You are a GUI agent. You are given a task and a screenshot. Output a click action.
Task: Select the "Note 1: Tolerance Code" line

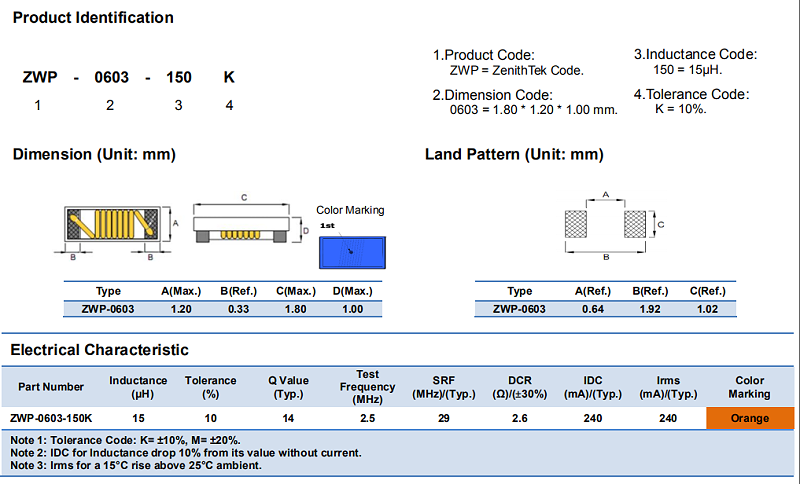pos(125,441)
